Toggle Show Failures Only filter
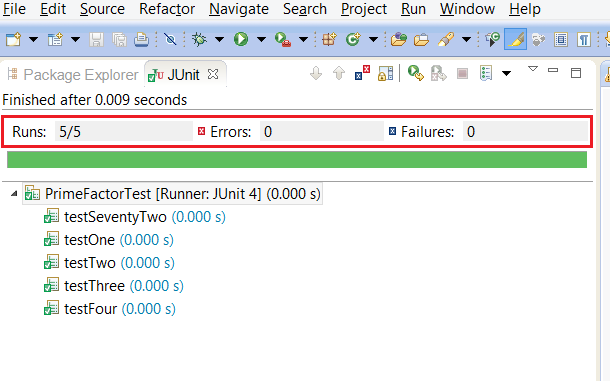The width and height of the screenshot is (610, 381). point(362,73)
